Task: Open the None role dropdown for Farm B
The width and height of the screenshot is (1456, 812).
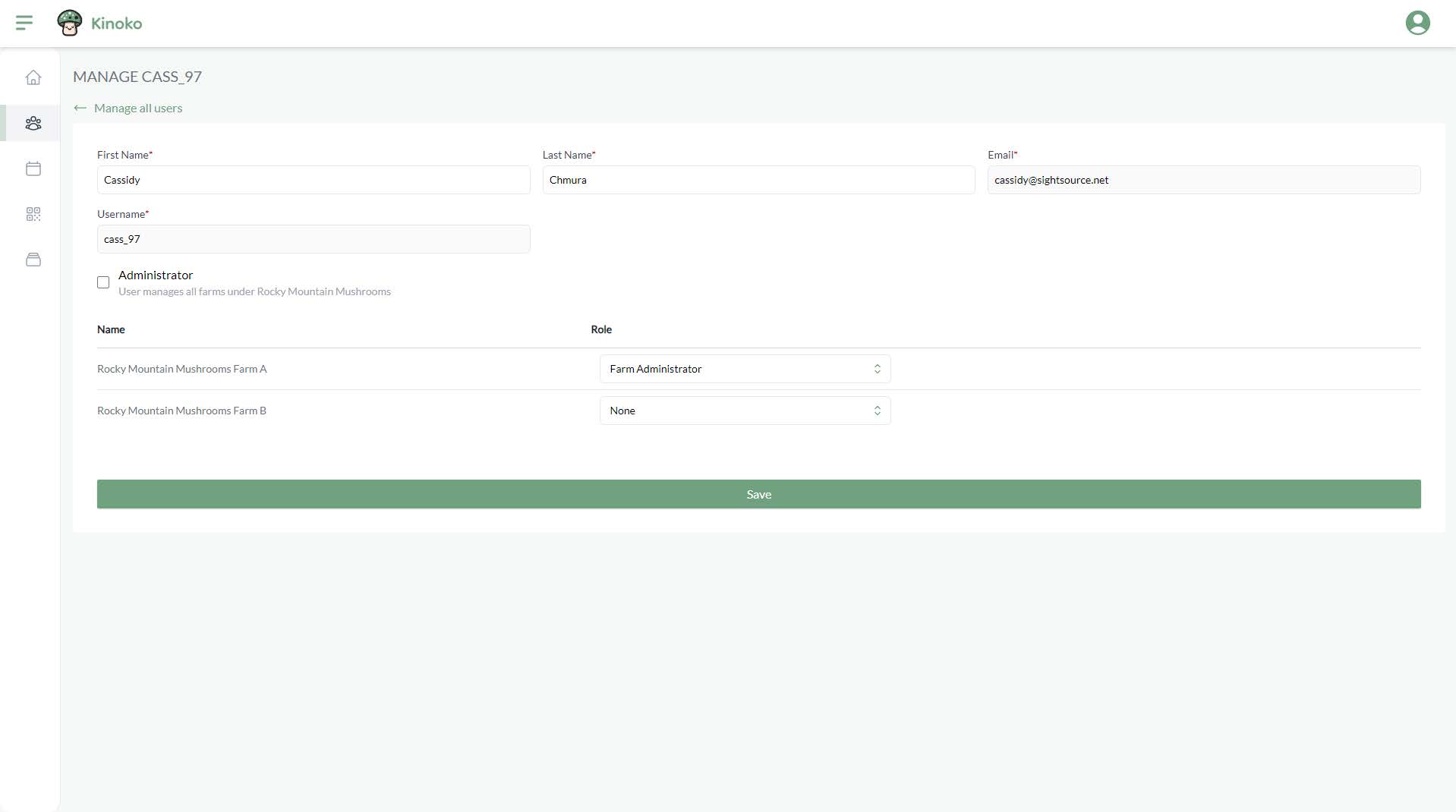Action: 744,411
